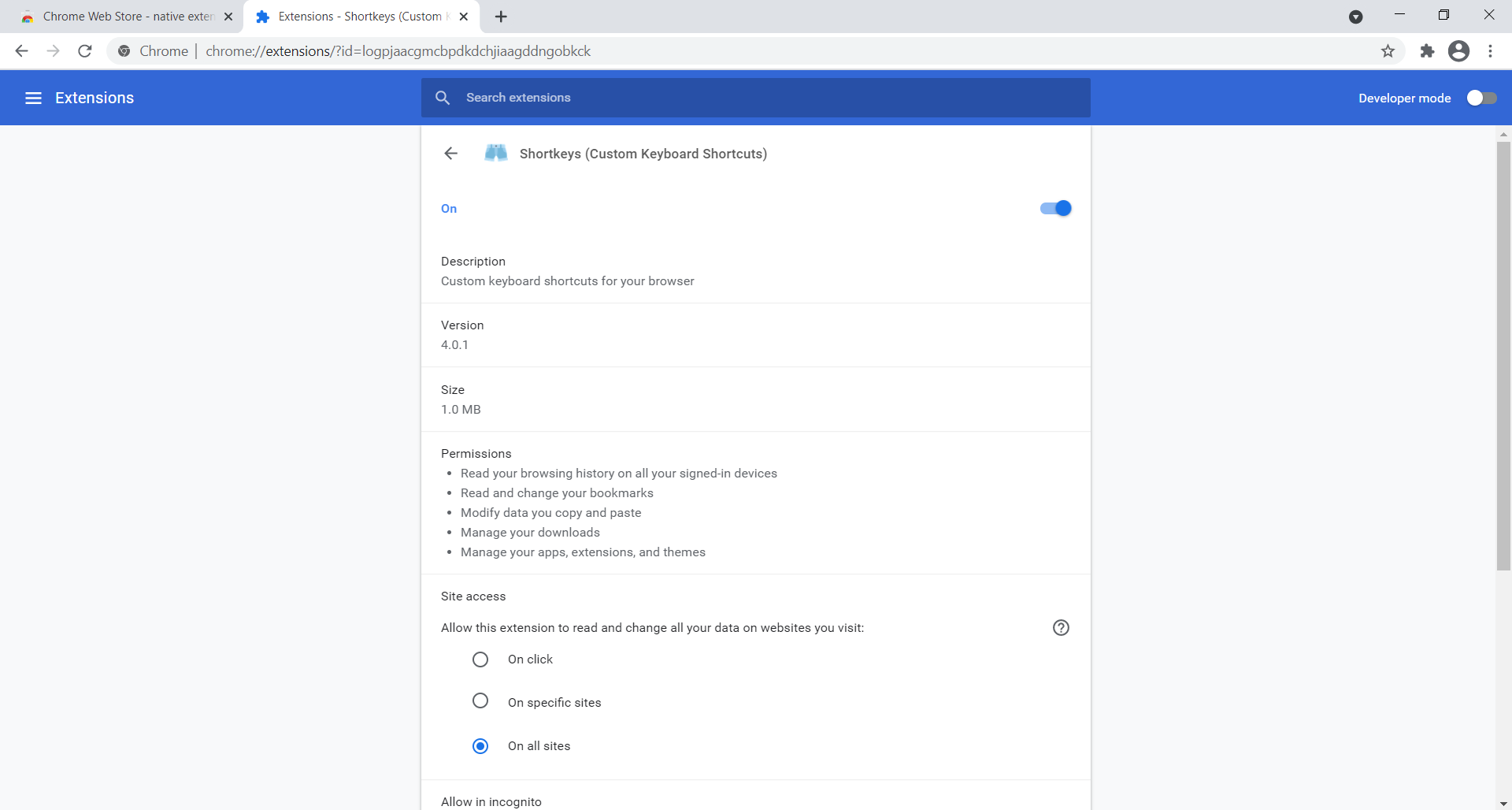This screenshot has height=810, width=1512.
Task: Open the Chrome profile avatar
Action: (1458, 51)
